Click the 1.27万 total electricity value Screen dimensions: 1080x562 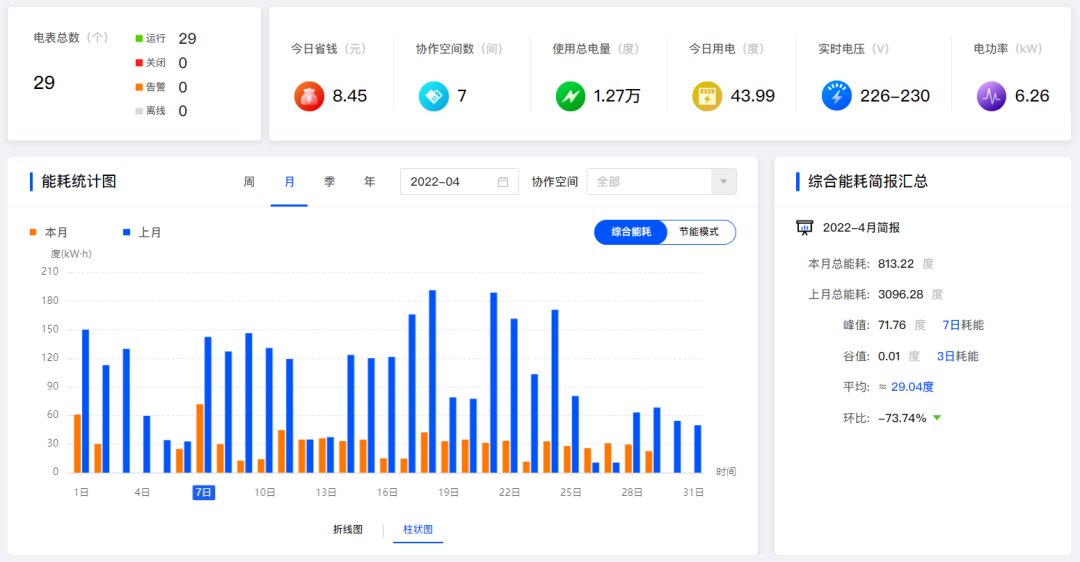tap(617, 96)
